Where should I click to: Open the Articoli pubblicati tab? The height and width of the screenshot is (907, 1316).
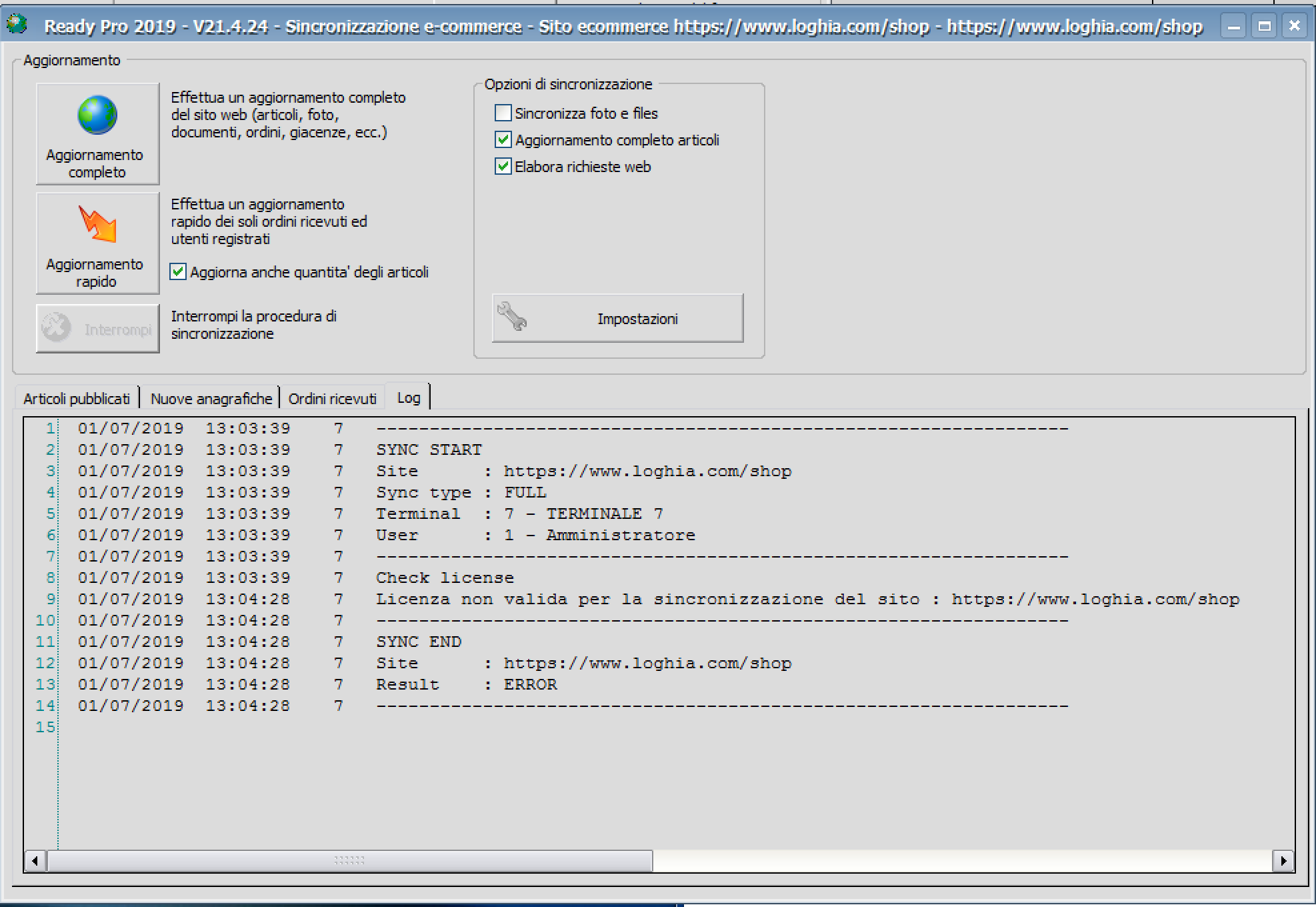click(x=77, y=399)
